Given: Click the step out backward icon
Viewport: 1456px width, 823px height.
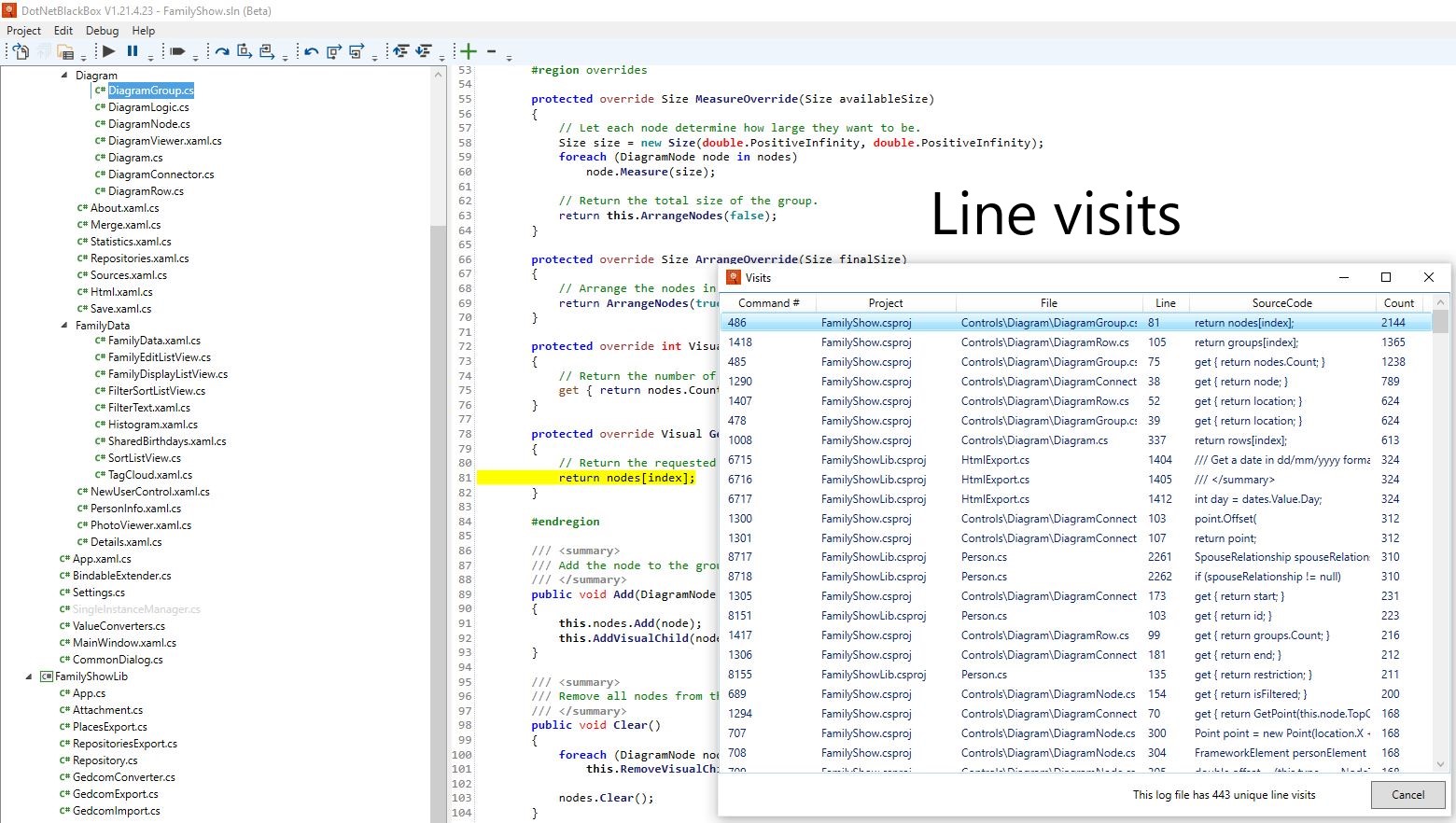Looking at the screenshot, I should tap(334, 51).
